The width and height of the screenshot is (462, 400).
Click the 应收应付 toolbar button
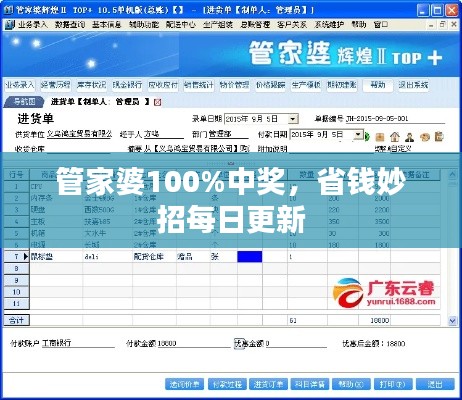(163, 85)
